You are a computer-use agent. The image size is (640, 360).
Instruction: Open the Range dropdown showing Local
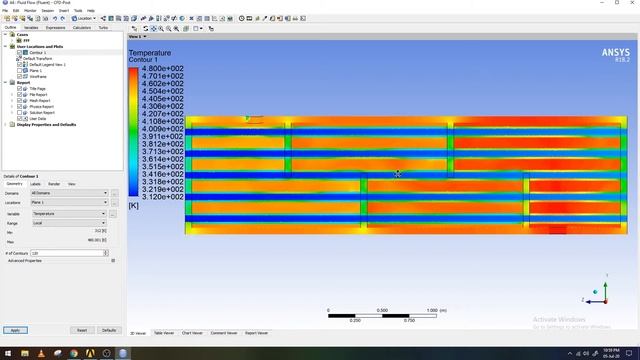(x=69, y=223)
